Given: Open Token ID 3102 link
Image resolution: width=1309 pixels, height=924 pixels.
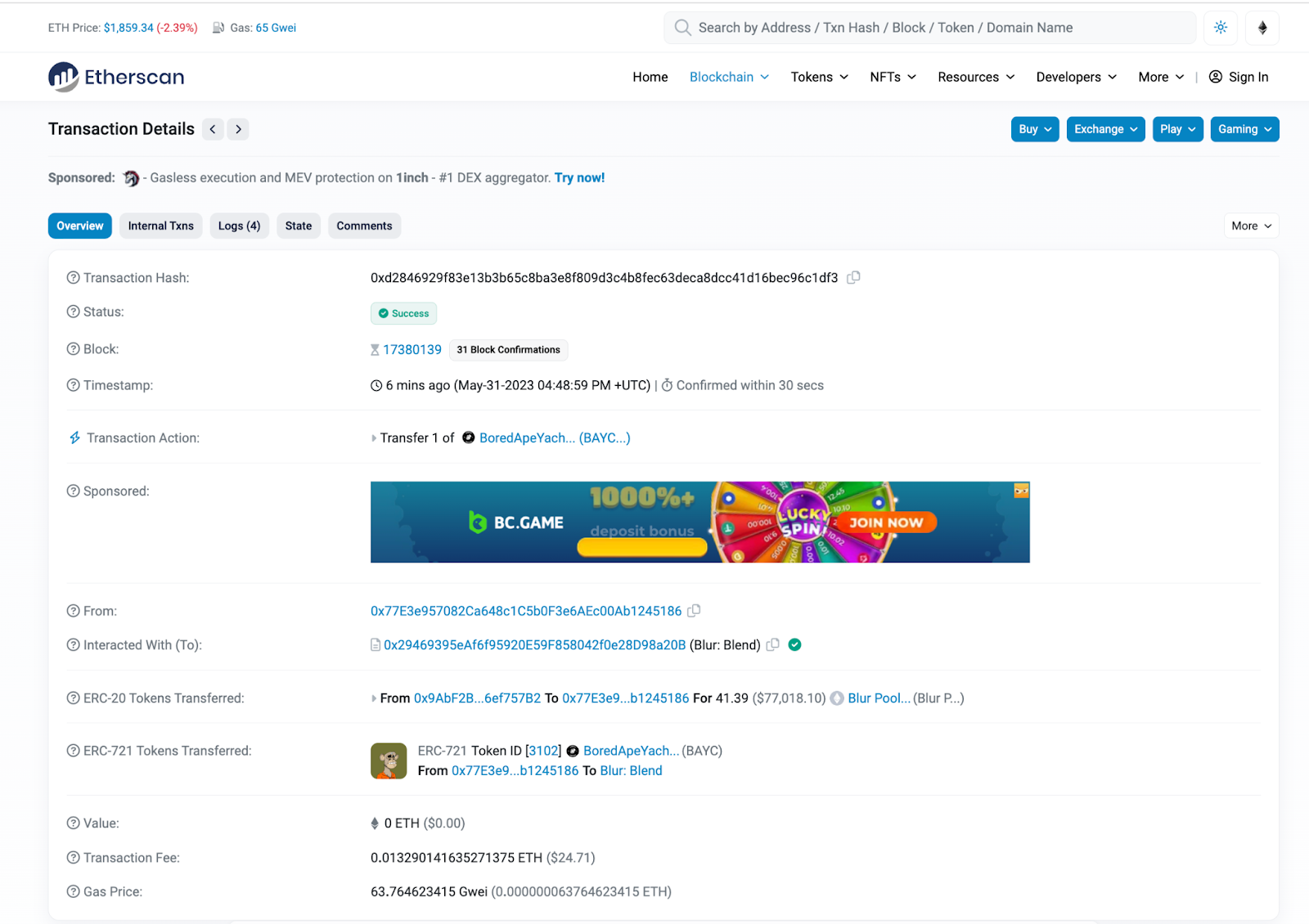Looking at the screenshot, I should (x=544, y=751).
